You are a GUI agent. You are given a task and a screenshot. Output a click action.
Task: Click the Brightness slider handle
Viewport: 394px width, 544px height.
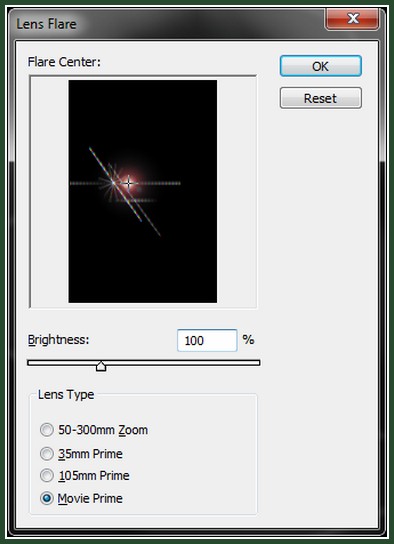tap(101, 366)
